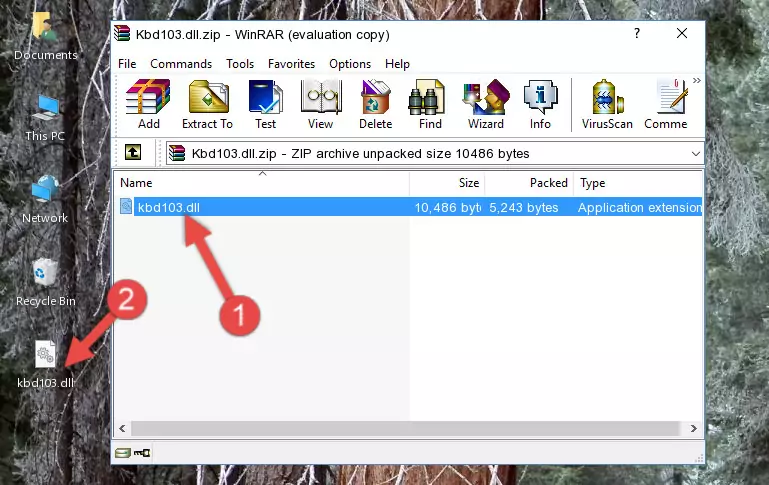Select the kbd103.dll desktop file

point(45,364)
